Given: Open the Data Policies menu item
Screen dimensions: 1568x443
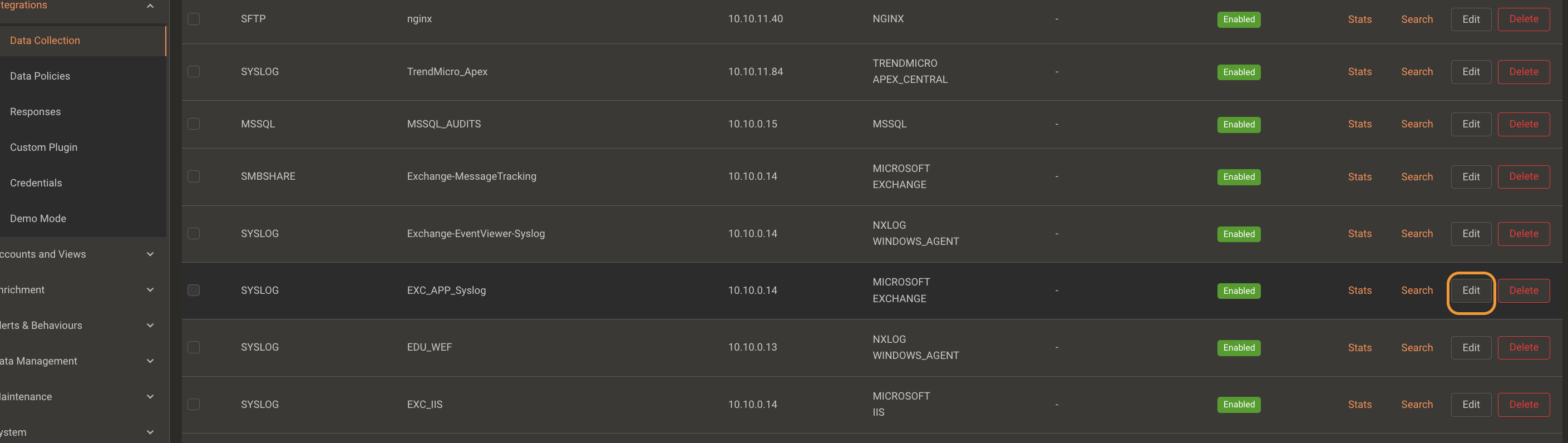Looking at the screenshot, I should 40,76.
